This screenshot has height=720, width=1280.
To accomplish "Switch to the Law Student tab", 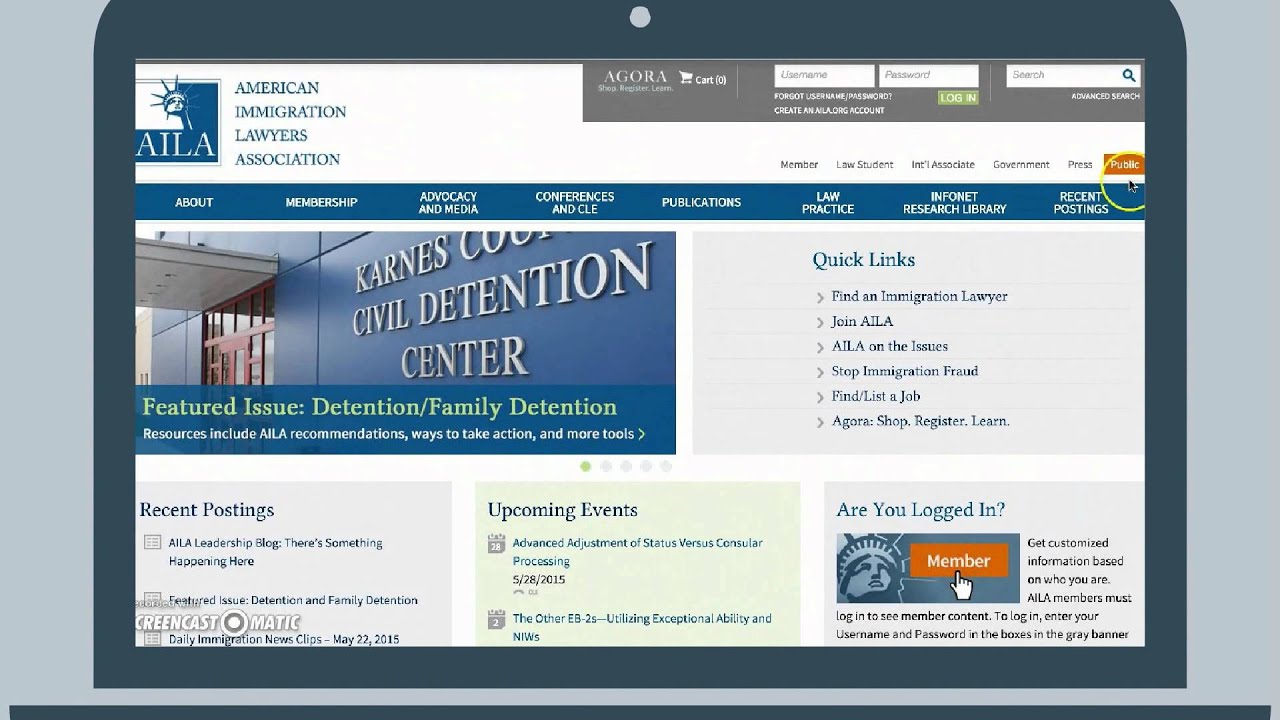I will pyautogui.click(x=865, y=165).
